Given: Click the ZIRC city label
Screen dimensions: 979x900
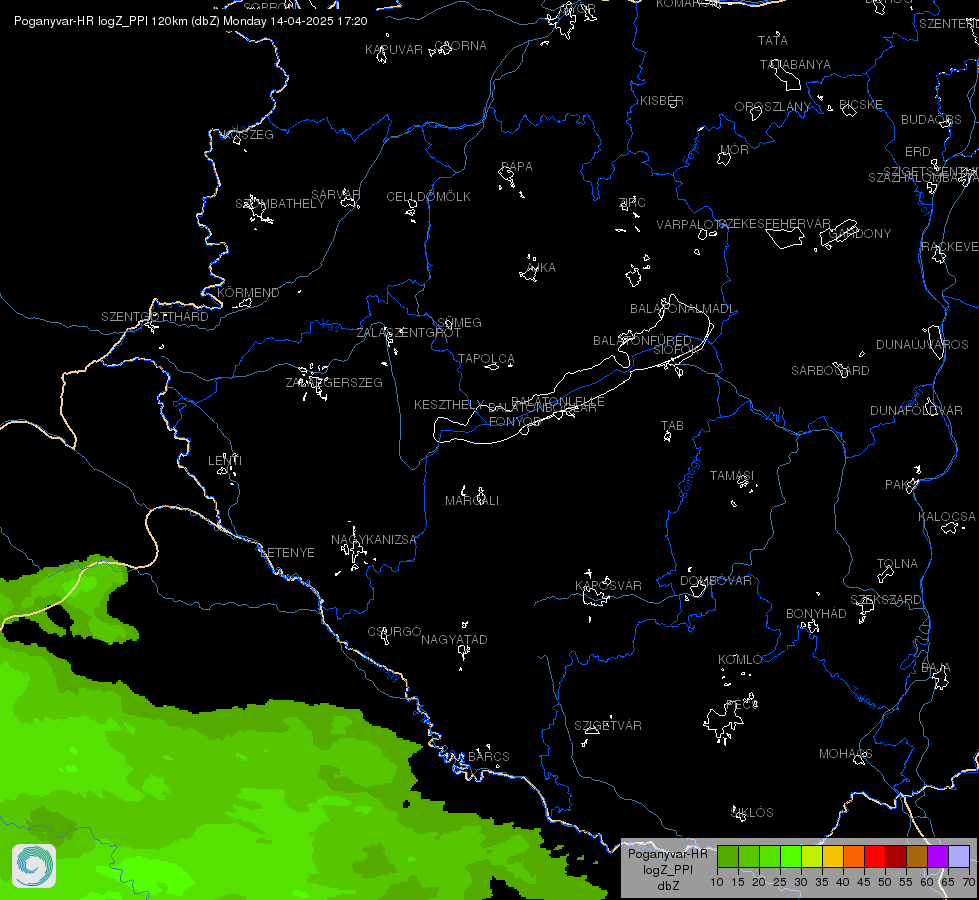Looking at the screenshot, I should point(631,202).
